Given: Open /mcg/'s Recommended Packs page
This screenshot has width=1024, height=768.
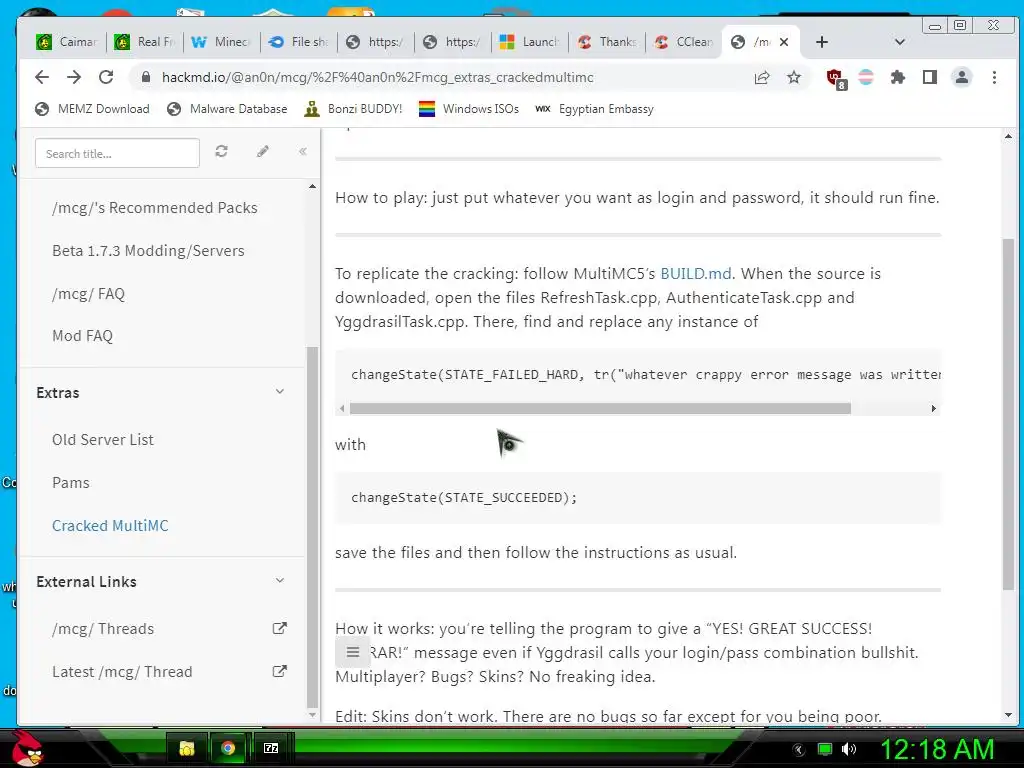Looking at the screenshot, I should coord(155,208).
